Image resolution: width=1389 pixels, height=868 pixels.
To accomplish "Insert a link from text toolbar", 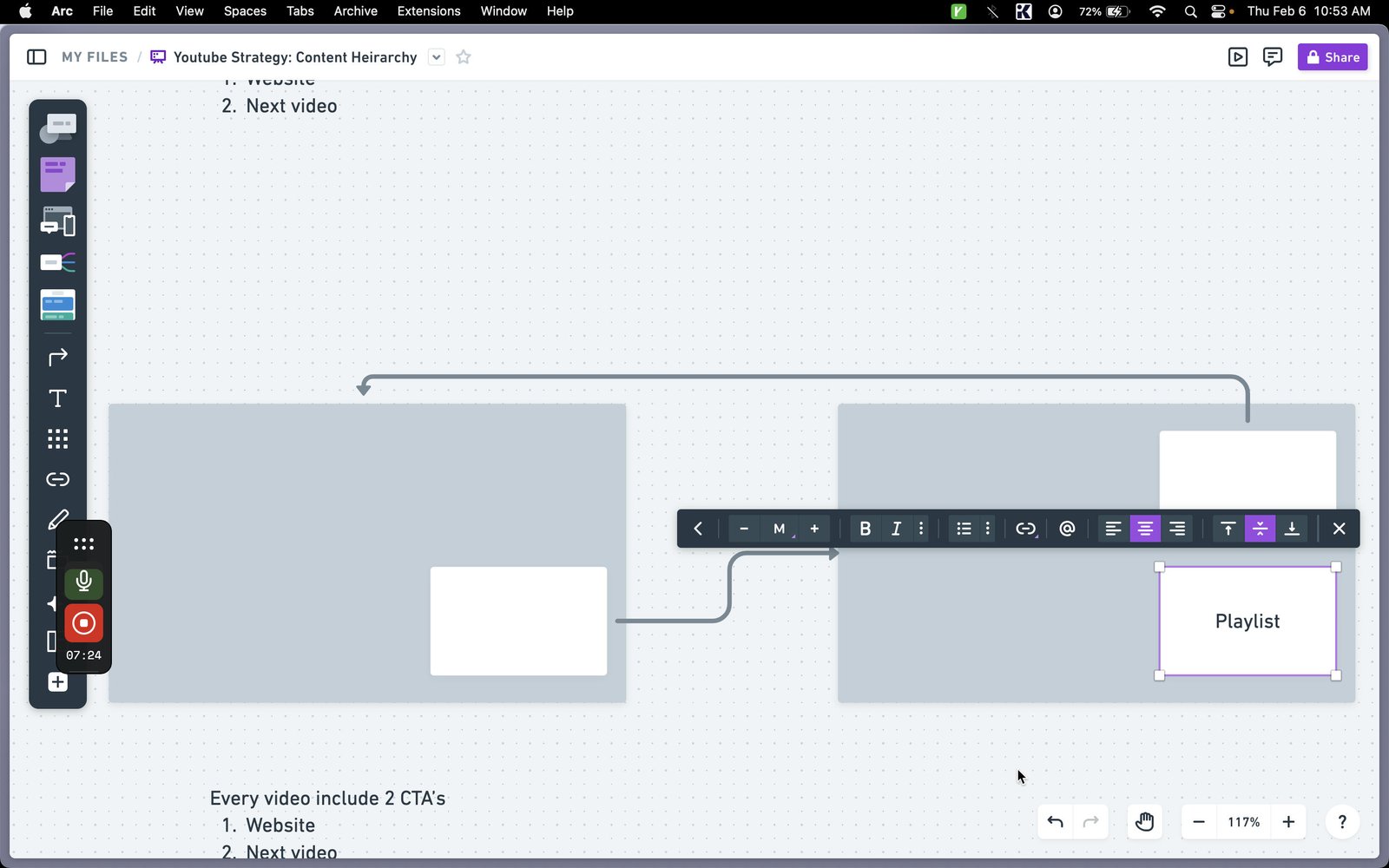I will point(1026,529).
